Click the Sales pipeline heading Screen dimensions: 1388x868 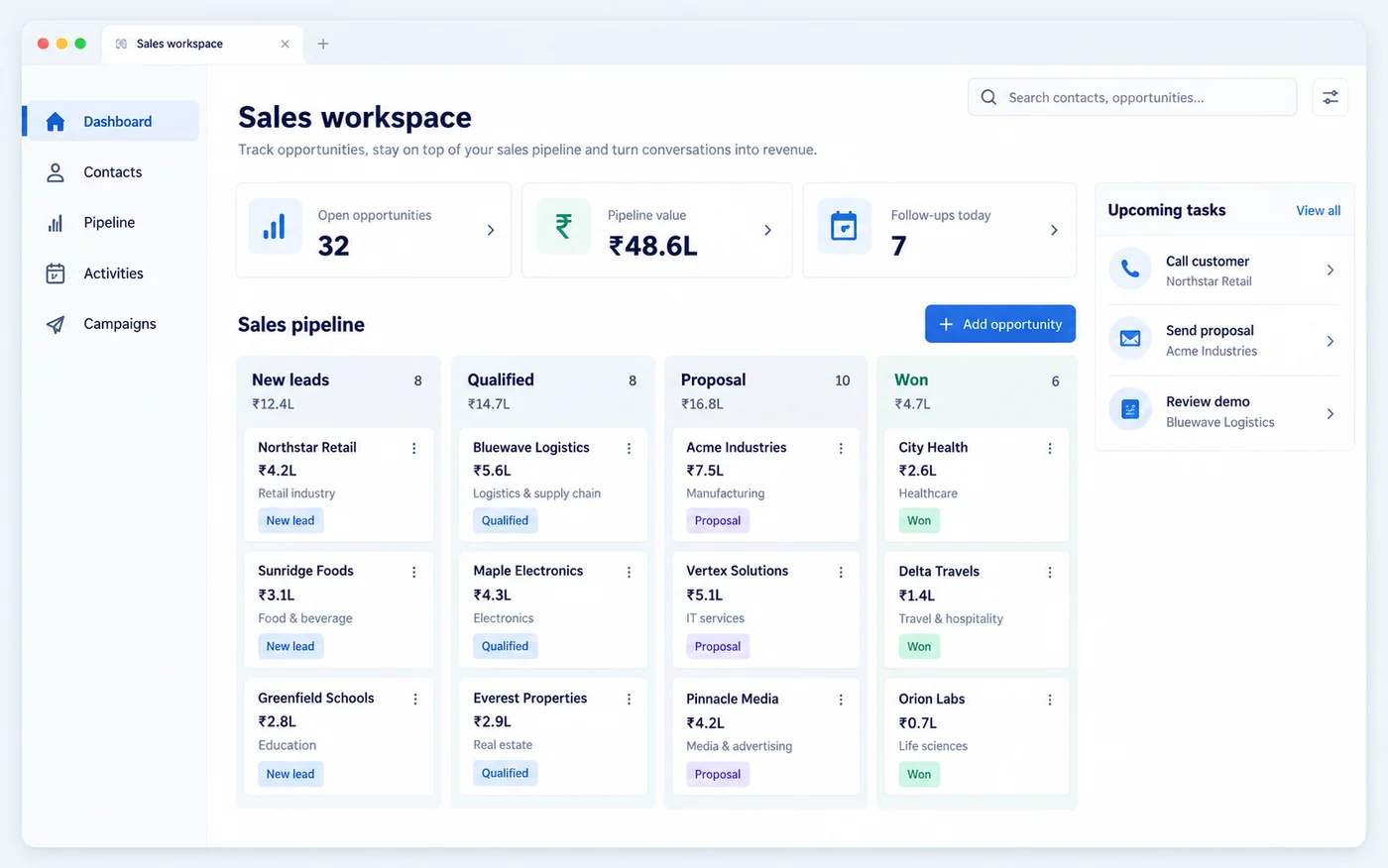click(301, 325)
